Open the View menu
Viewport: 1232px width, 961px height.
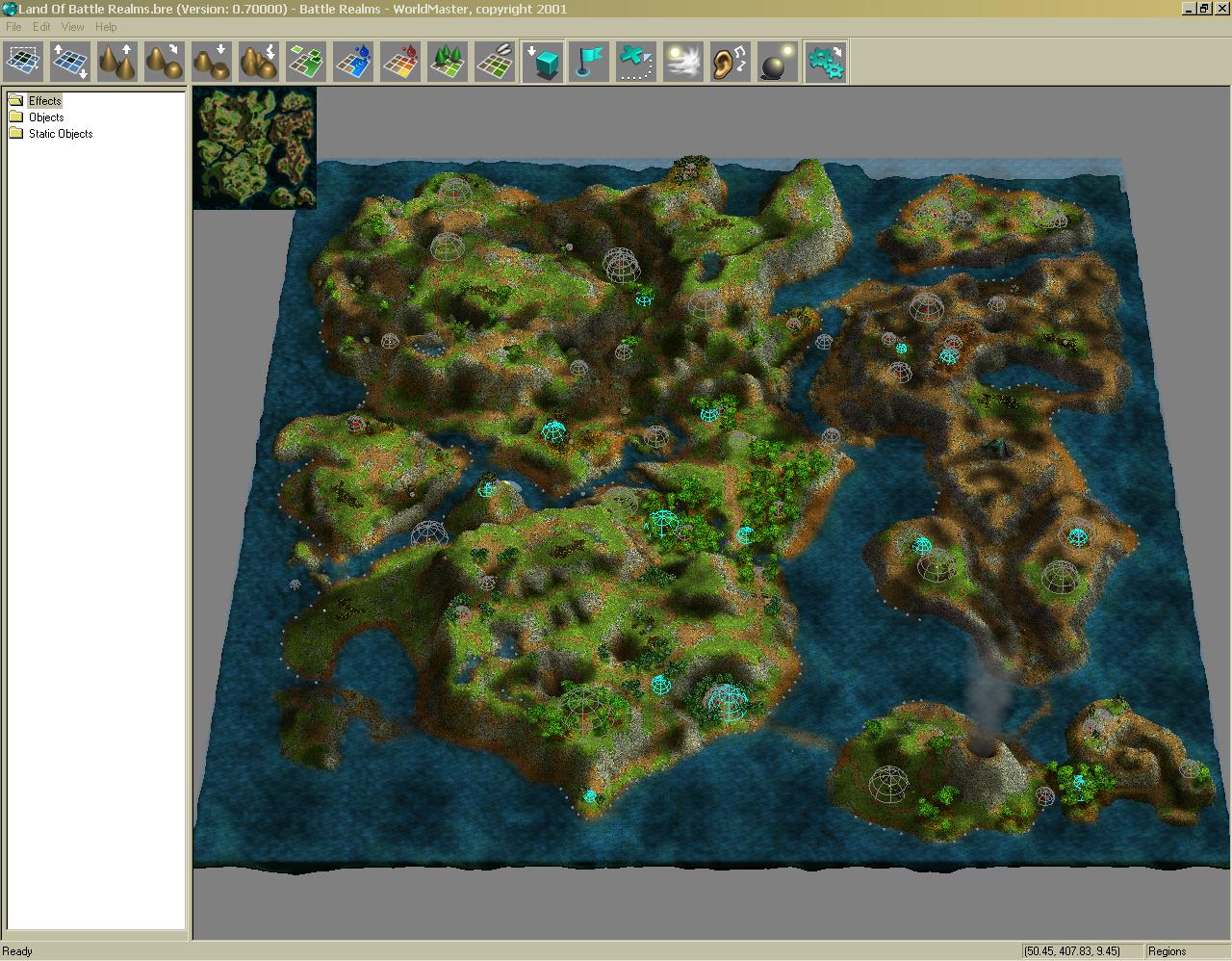coord(72,27)
